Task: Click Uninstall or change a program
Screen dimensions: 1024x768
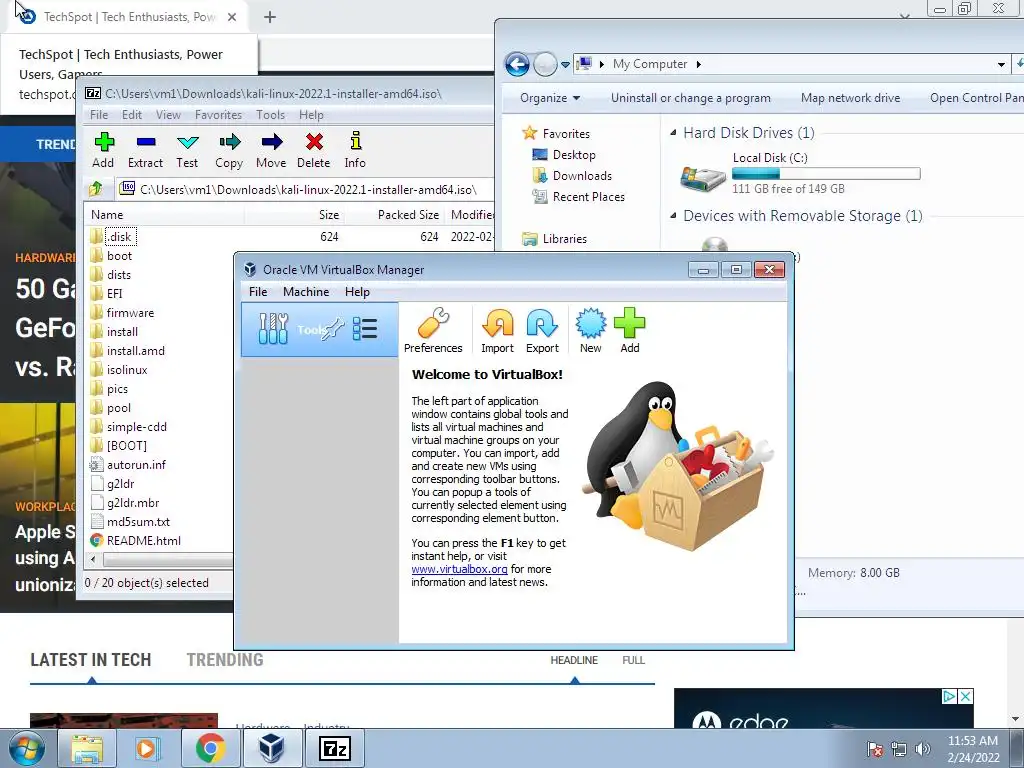Action: pos(691,98)
